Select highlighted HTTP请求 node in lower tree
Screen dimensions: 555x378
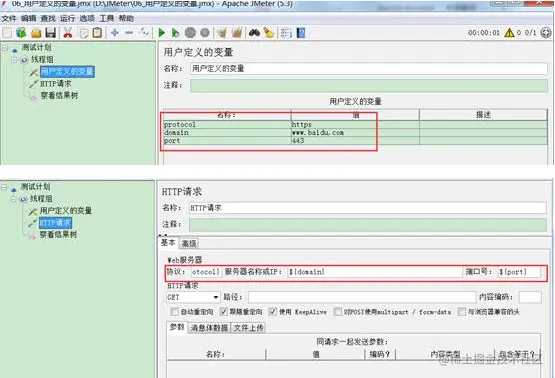tap(55, 223)
